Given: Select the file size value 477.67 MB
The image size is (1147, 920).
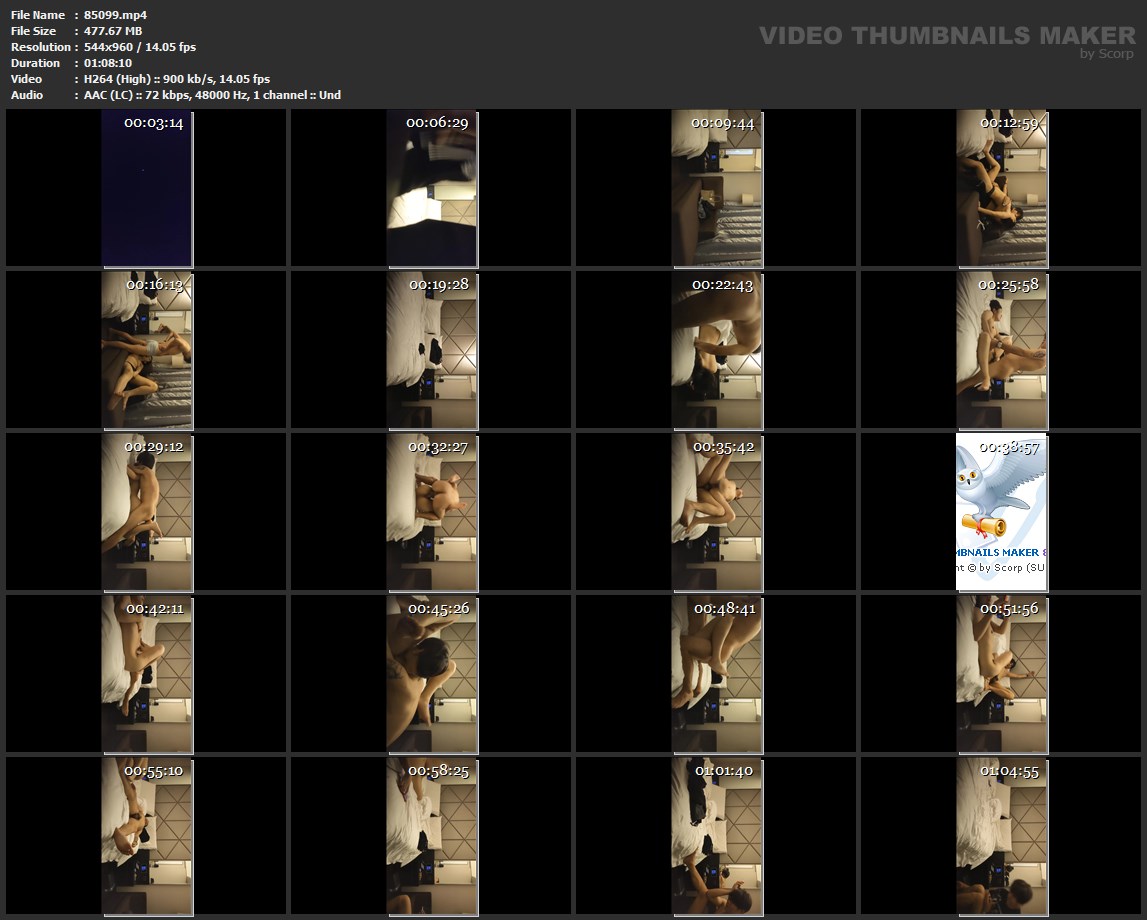Looking at the screenshot, I should click(113, 31).
